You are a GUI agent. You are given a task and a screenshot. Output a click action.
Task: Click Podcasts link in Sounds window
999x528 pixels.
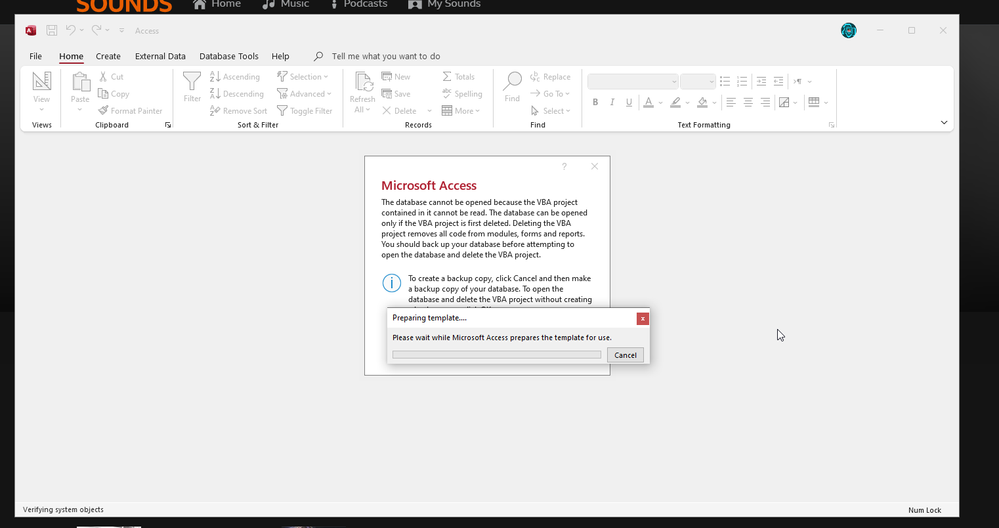[357, 4]
